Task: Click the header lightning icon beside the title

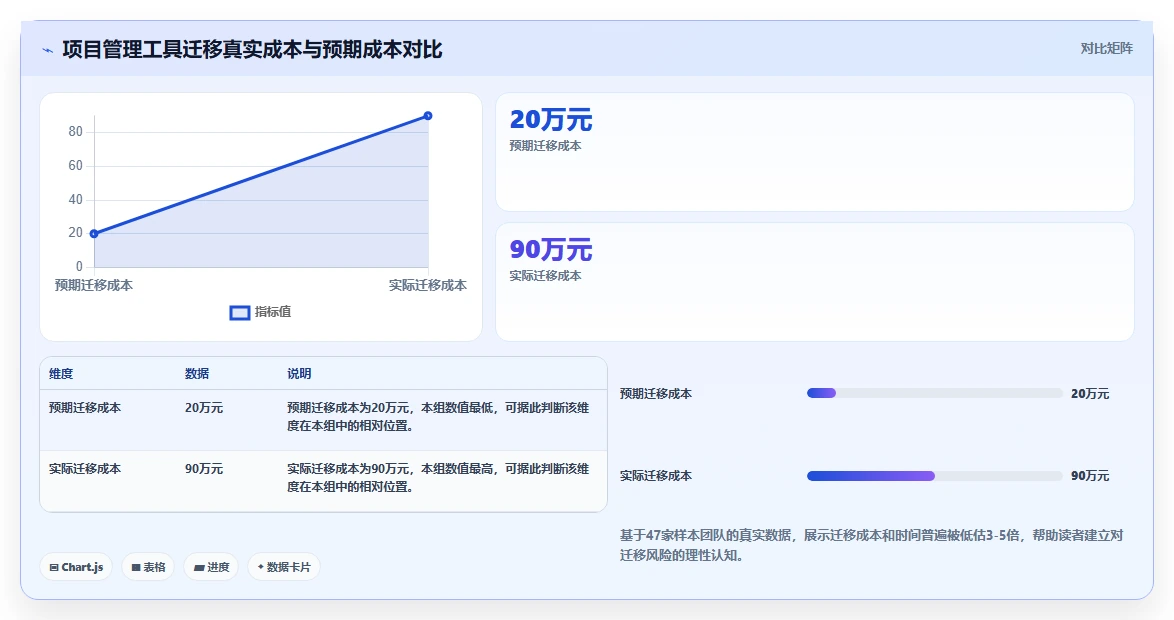Action: coord(48,50)
